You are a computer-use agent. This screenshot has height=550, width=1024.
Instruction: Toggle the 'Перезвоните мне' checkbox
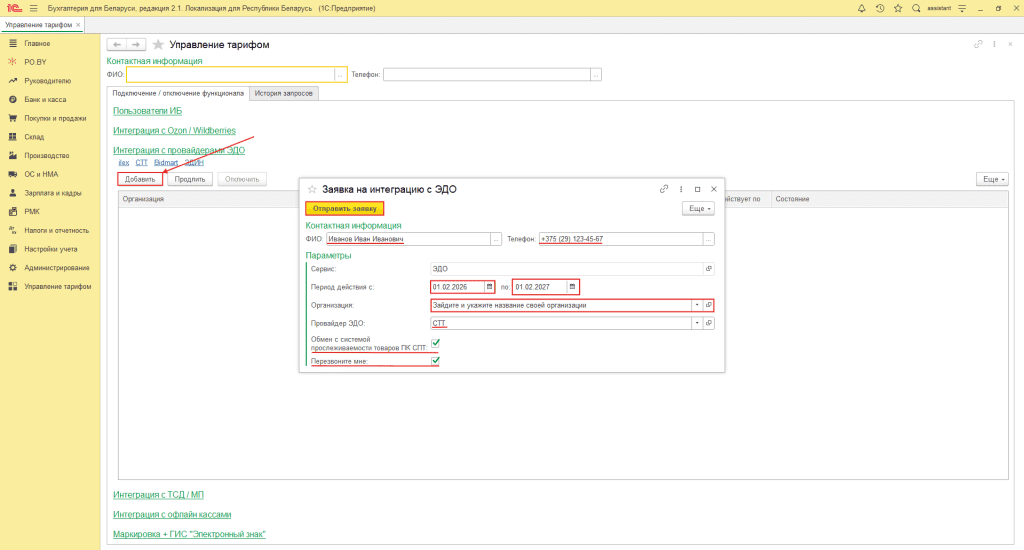point(435,361)
